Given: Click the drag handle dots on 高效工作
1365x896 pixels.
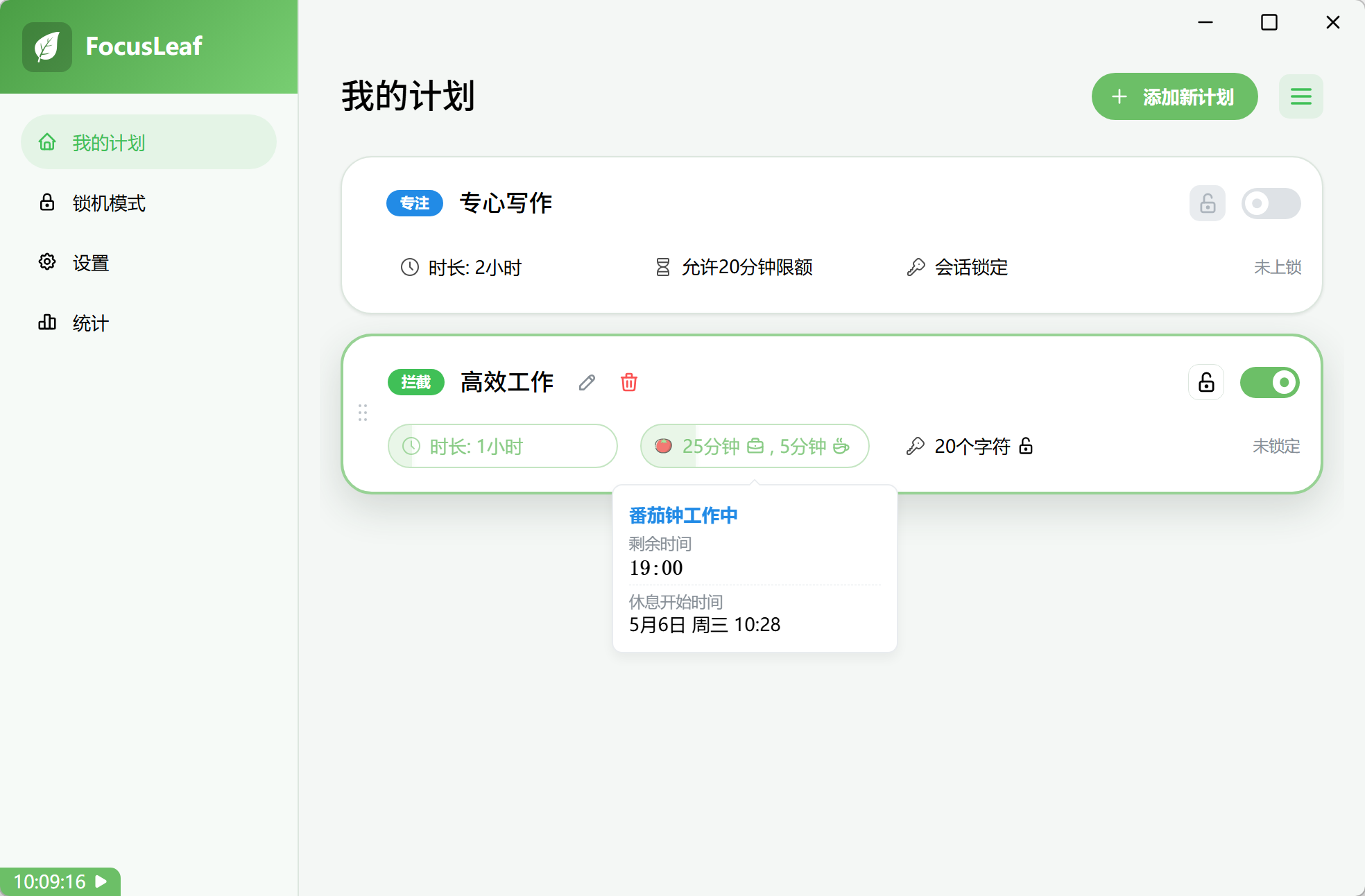Looking at the screenshot, I should click(x=363, y=413).
